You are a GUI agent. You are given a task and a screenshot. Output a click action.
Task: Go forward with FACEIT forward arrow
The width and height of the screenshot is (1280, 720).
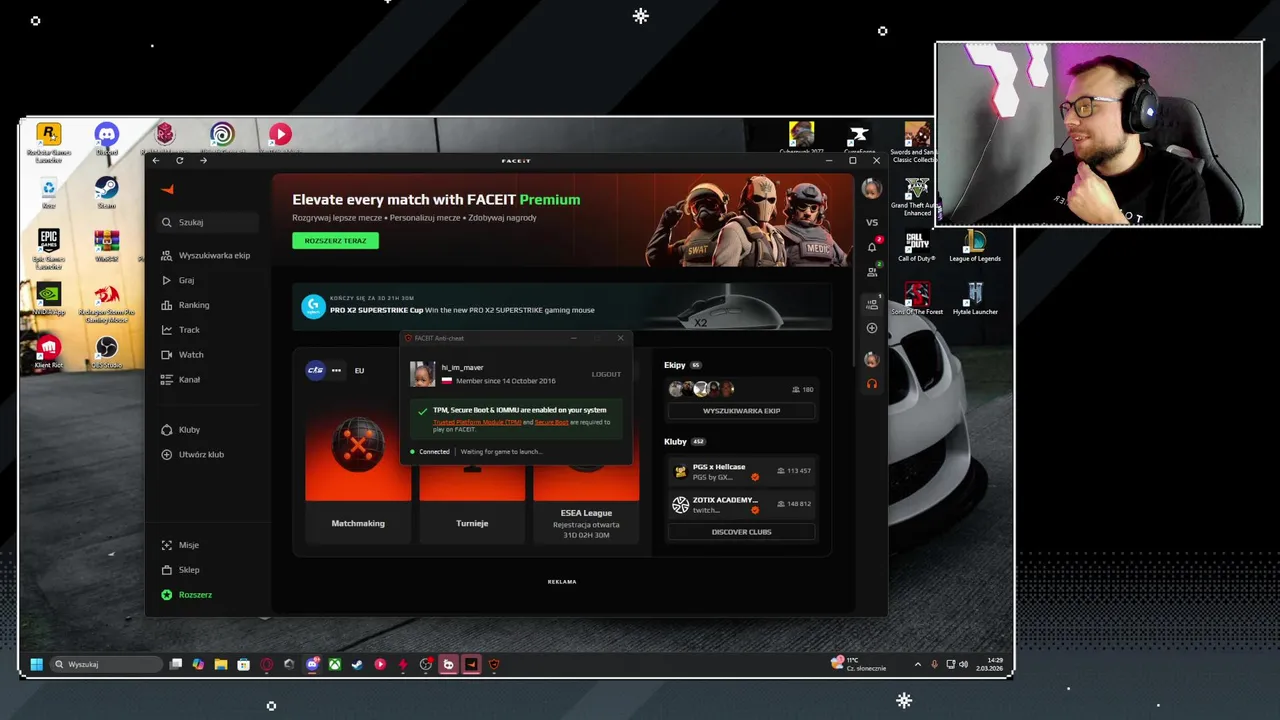click(203, 160)
